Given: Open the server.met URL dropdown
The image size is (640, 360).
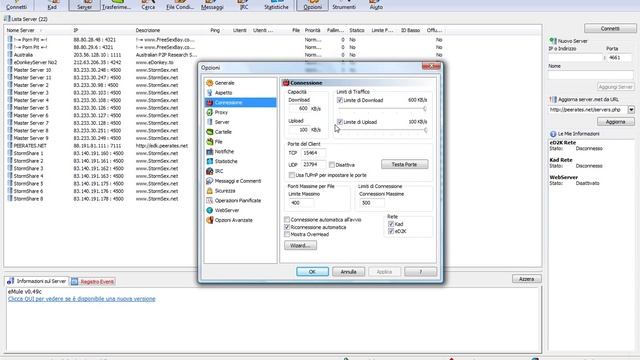Looking at the screenshot, I should tap(631, 109).
